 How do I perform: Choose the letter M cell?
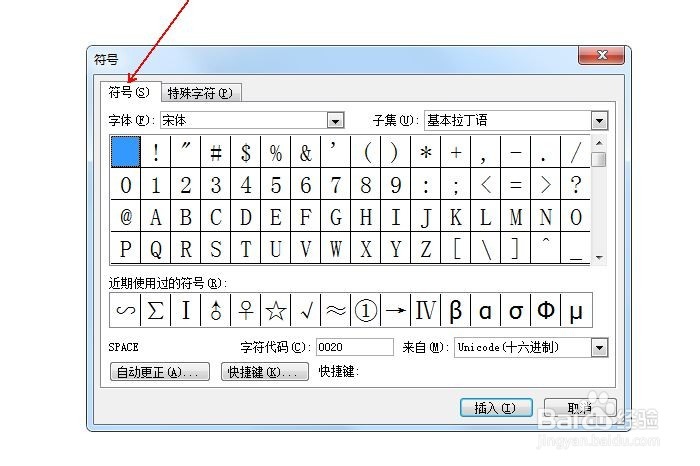pos(516,216)
